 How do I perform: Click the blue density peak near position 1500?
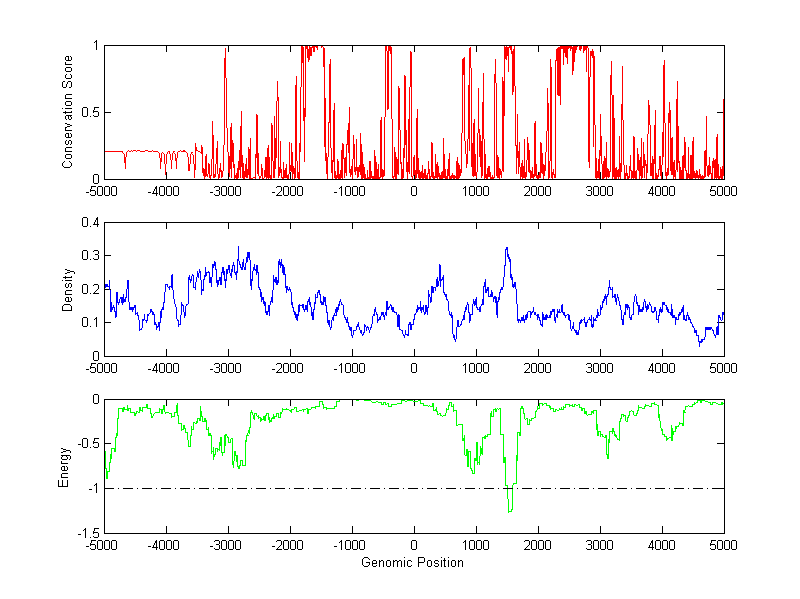coord(507,249)
